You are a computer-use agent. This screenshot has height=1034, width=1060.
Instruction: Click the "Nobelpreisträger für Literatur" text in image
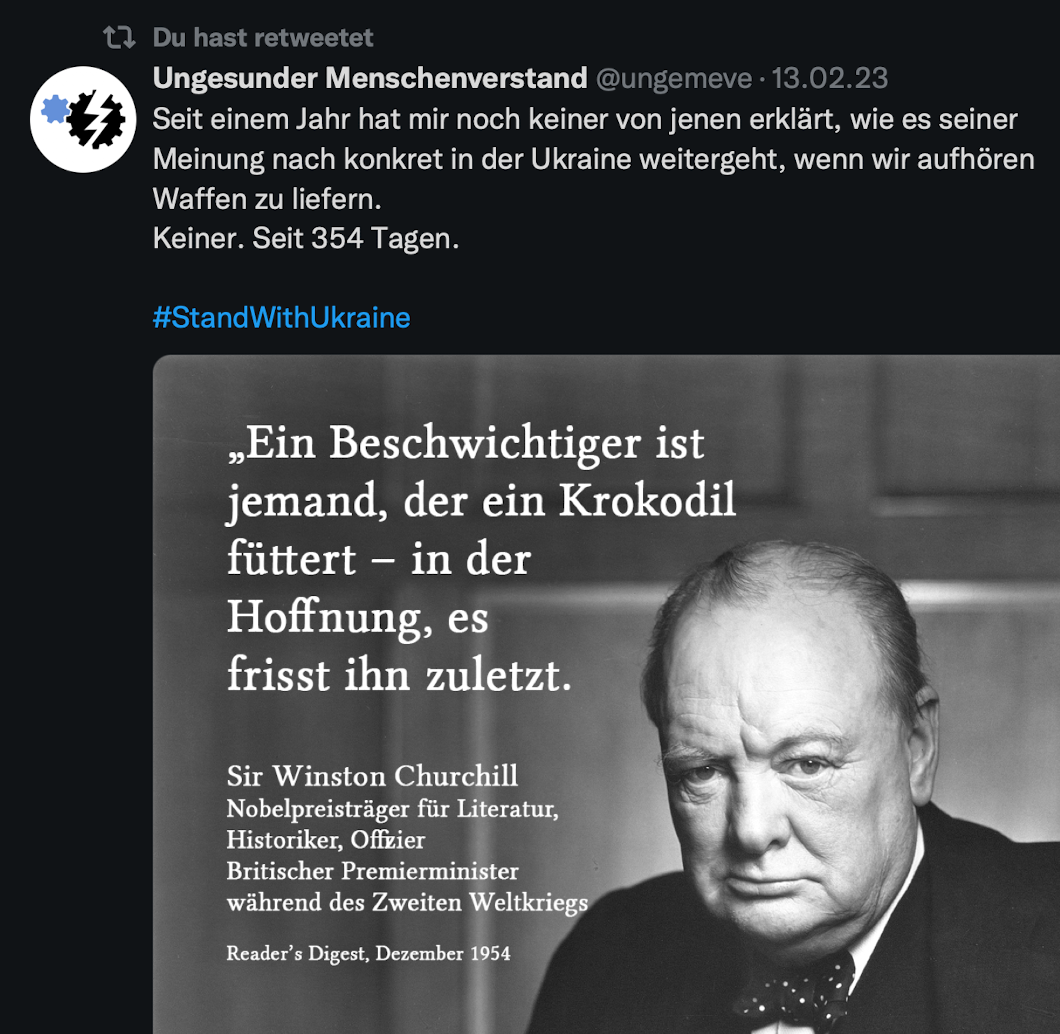point(393,808)
